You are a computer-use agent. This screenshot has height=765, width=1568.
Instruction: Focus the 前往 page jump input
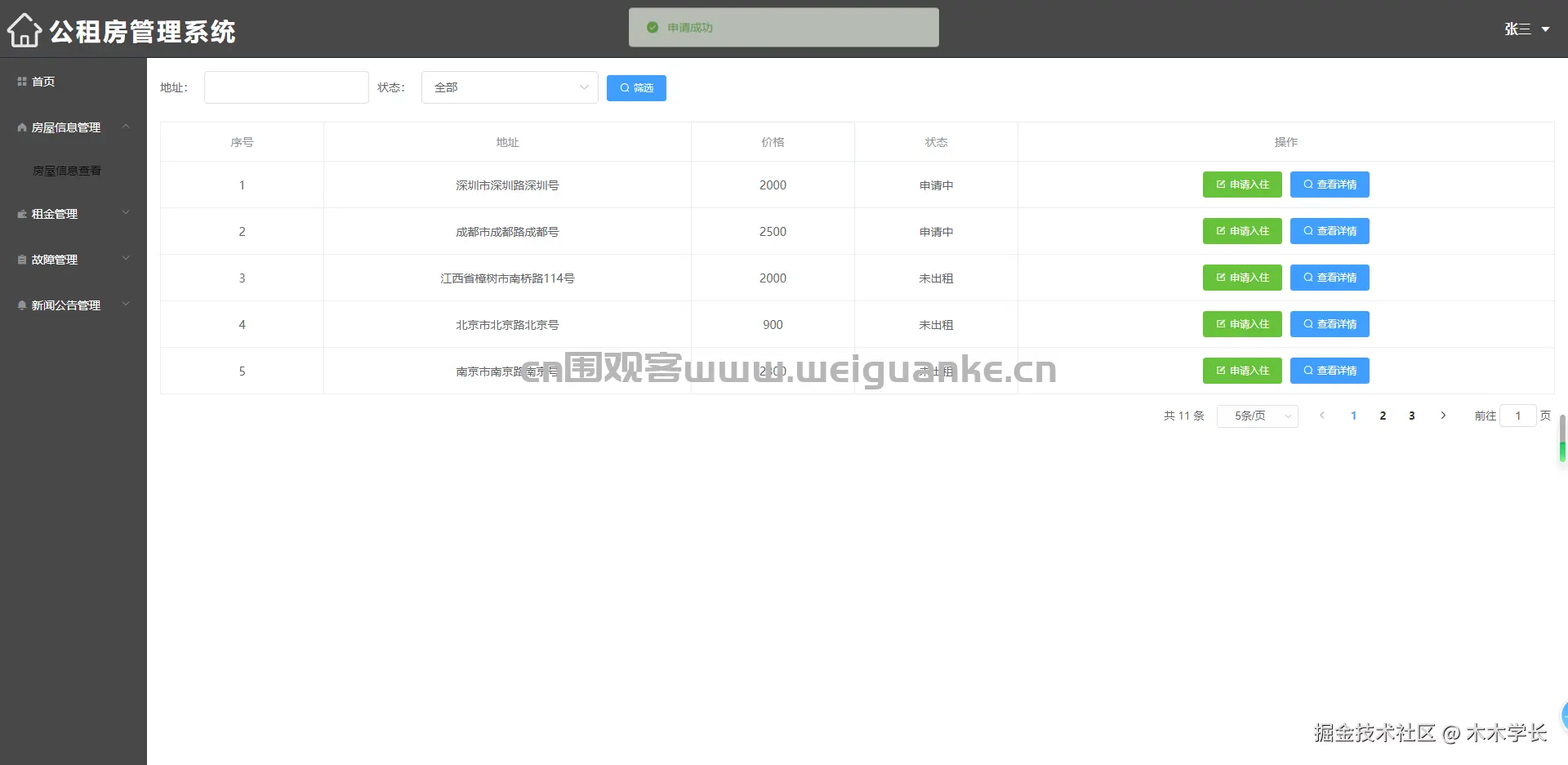point(1518,416)
